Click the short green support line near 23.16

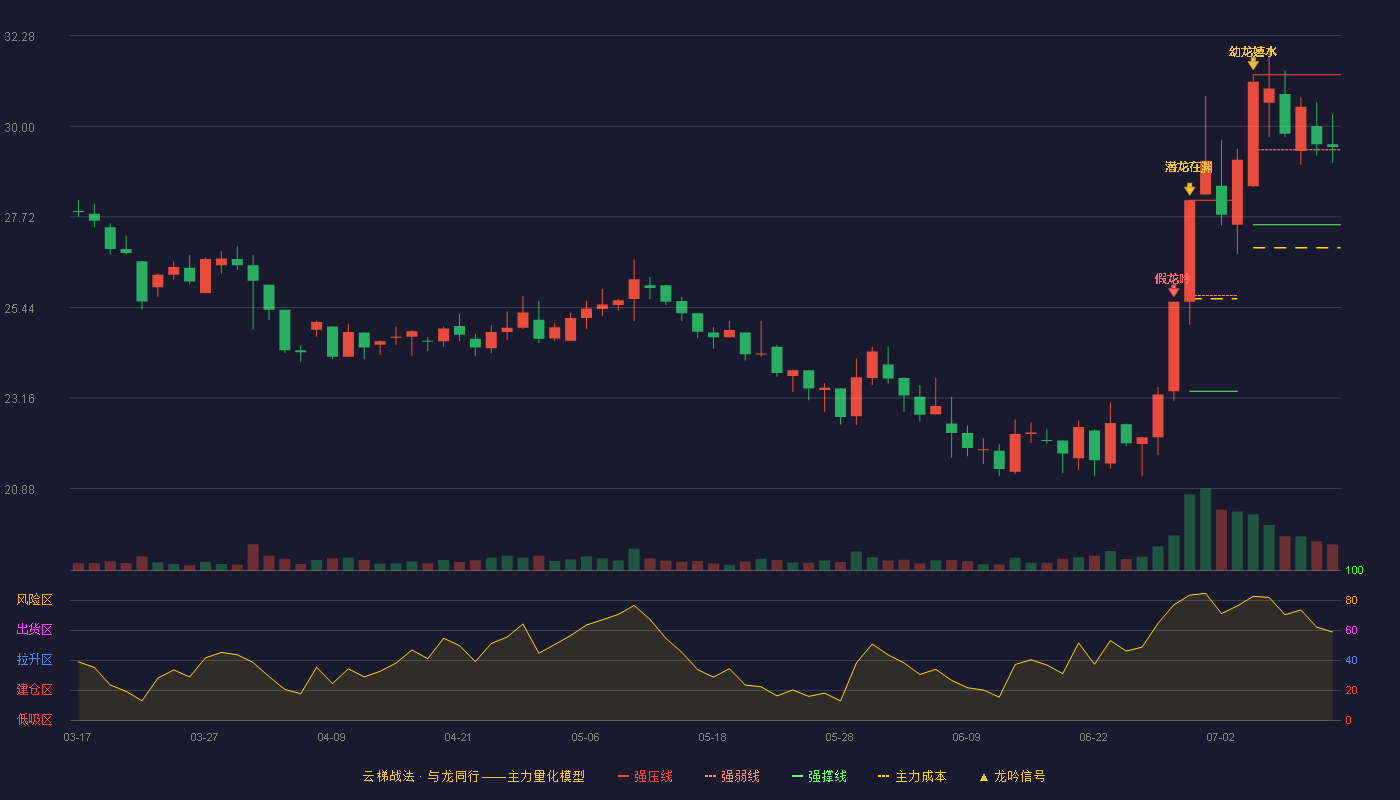point(1213,391)
